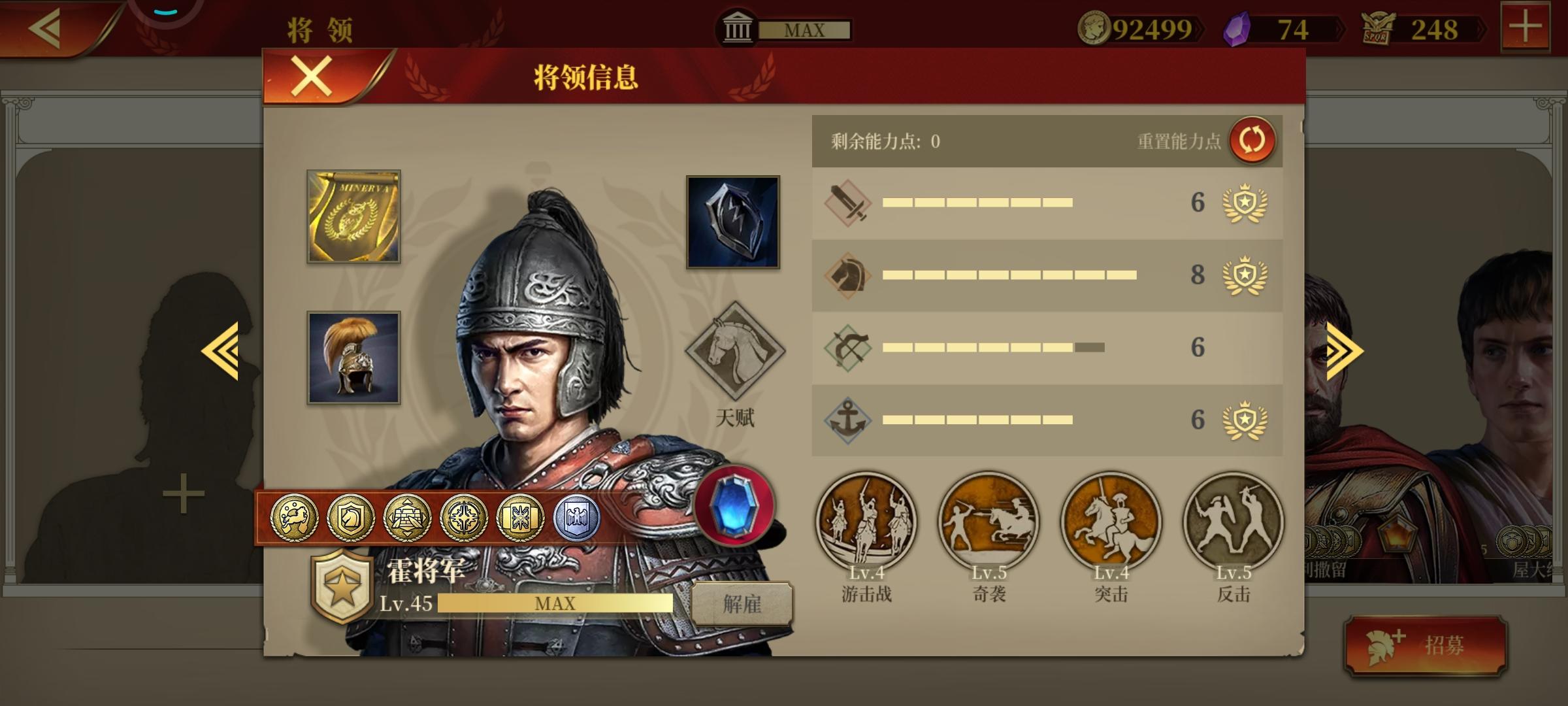1568x706 pixels.
Task: Go to previous general with left chevrons
Action: (220, 351)
